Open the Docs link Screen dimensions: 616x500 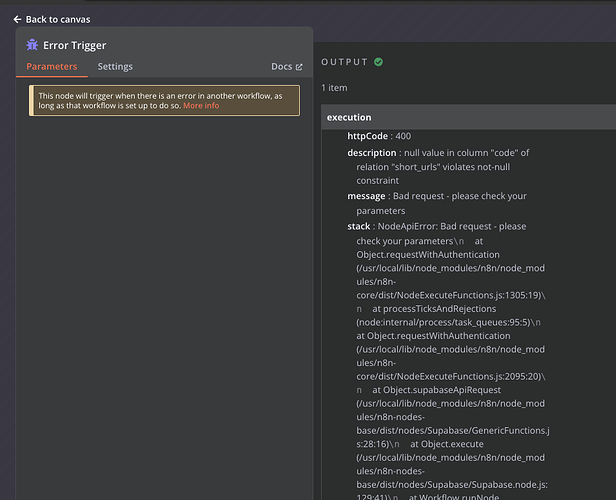[x=286, y=67]
